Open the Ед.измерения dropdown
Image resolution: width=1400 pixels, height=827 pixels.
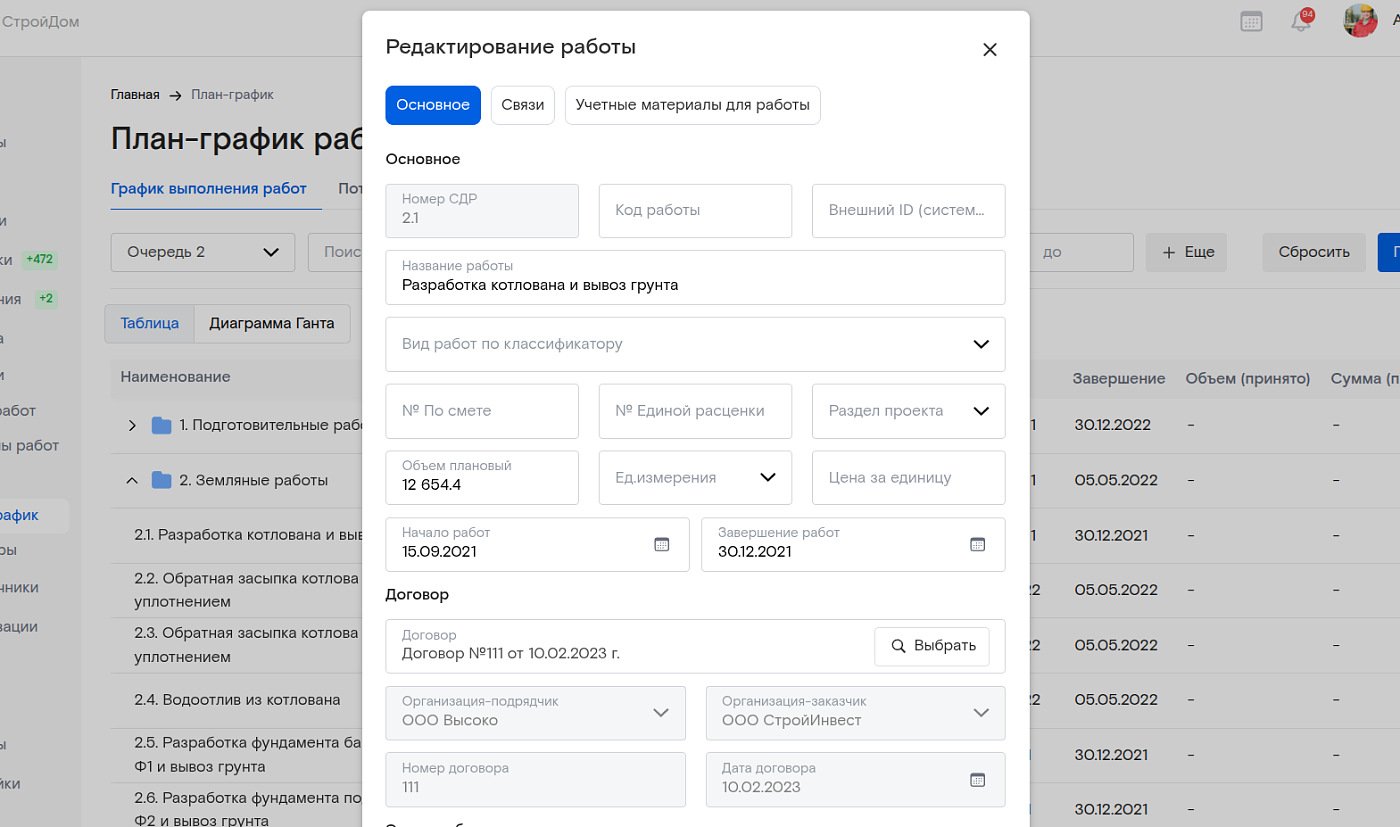click(767, 478)
